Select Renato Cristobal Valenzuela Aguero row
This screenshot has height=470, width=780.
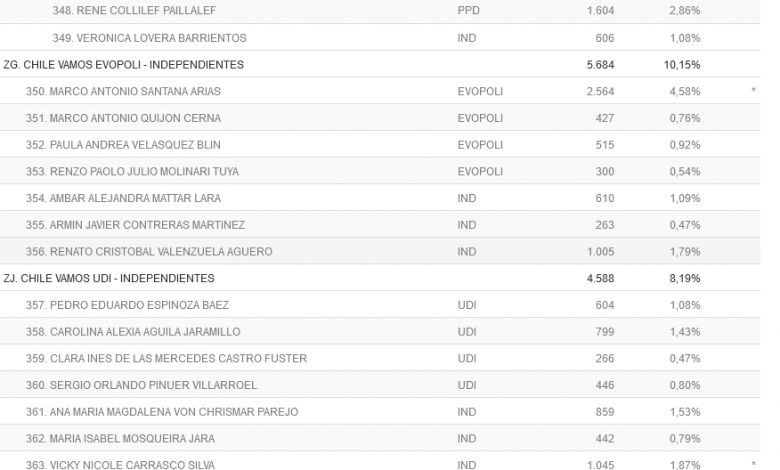click(x=146, y=252)
